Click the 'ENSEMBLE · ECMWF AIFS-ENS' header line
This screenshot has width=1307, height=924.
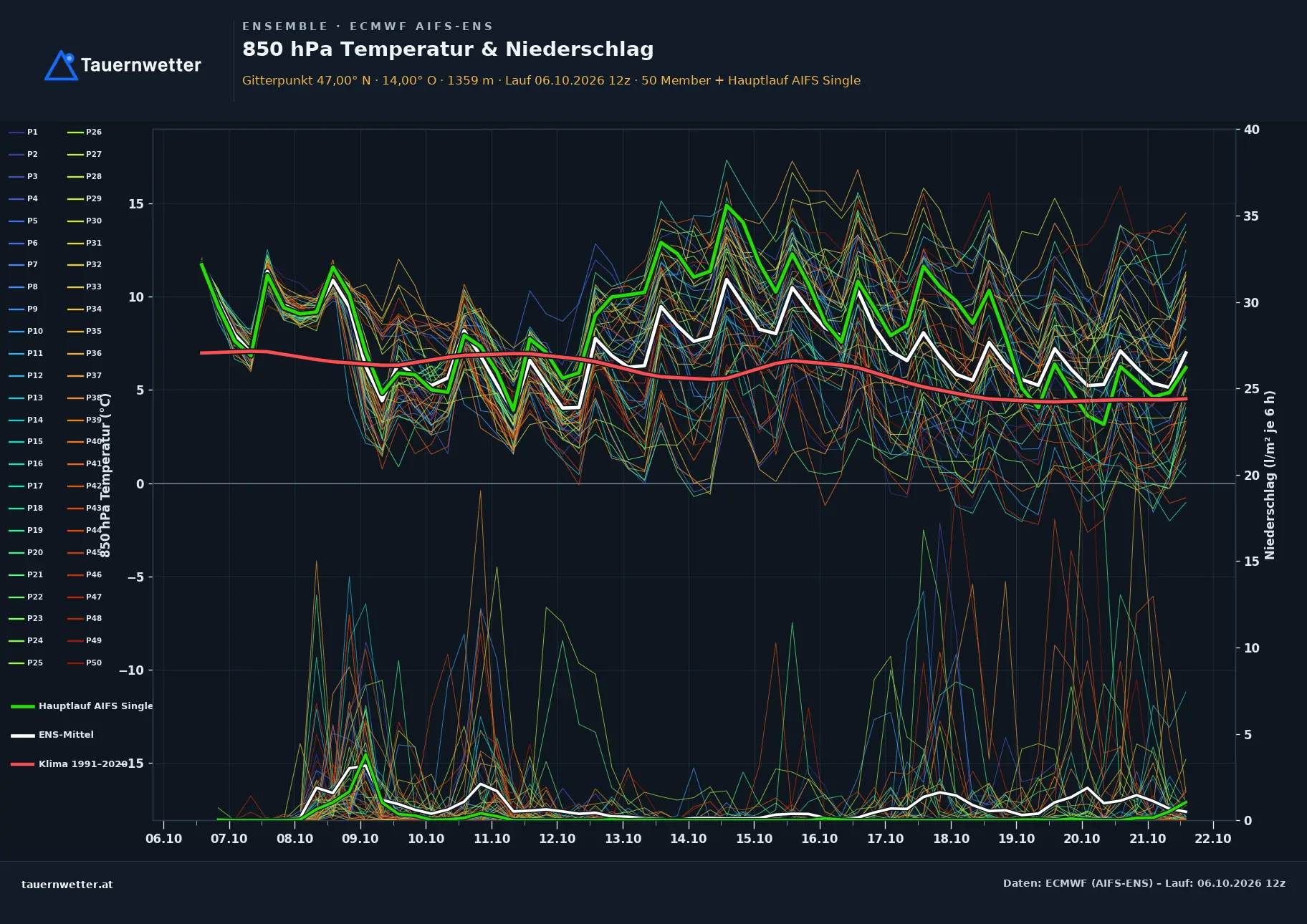368,26
